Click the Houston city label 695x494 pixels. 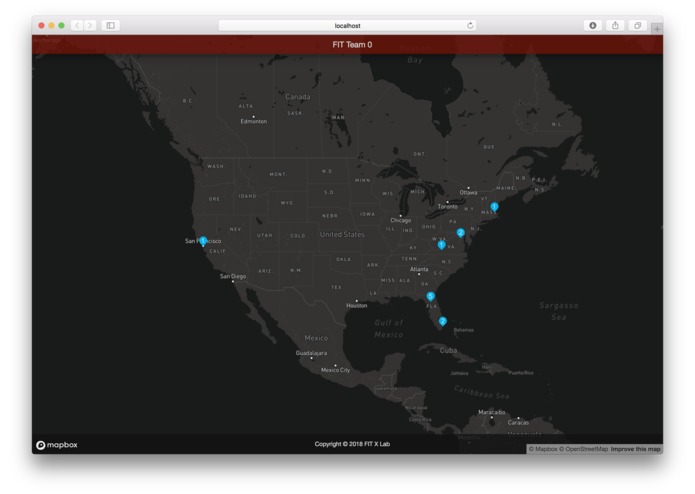coord(357,305)
